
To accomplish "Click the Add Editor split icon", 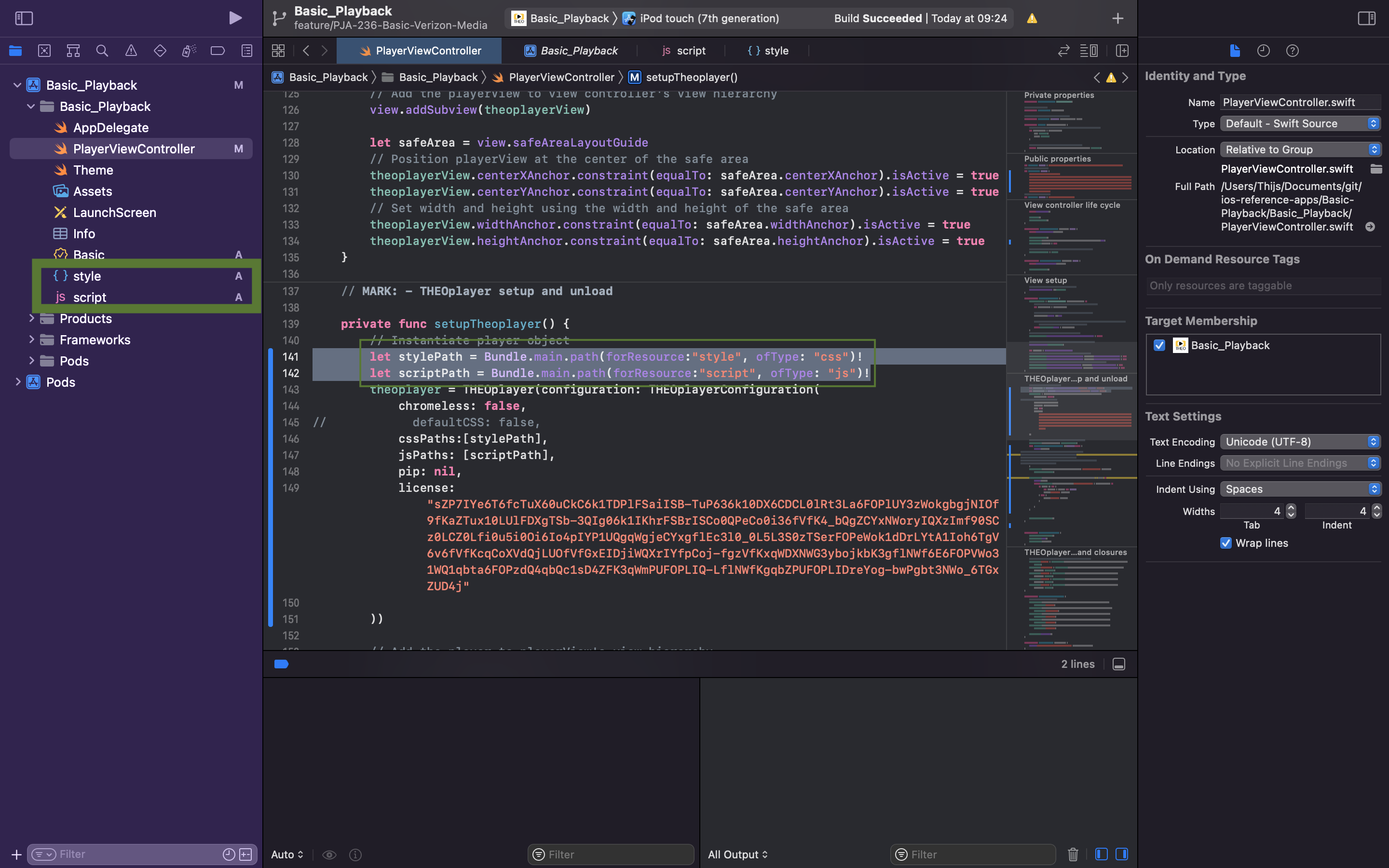I will [1122, 51].
